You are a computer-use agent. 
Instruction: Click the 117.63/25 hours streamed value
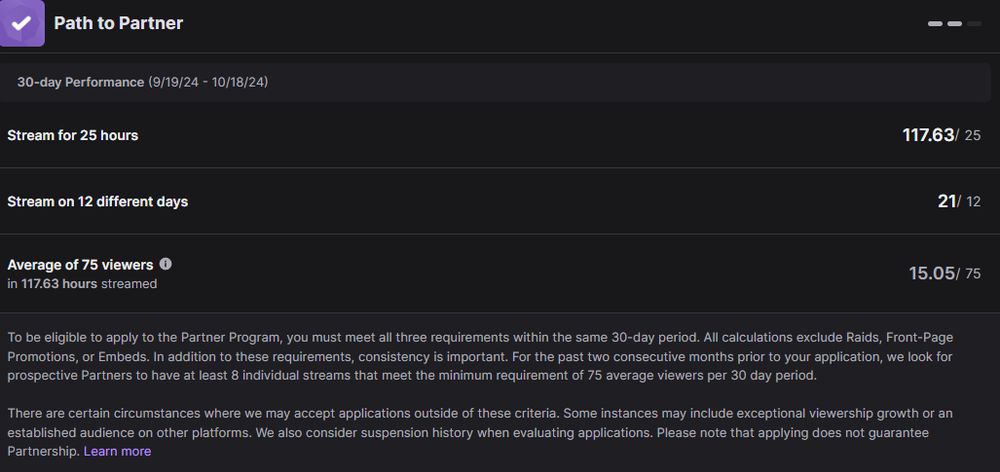pos(940,135)
